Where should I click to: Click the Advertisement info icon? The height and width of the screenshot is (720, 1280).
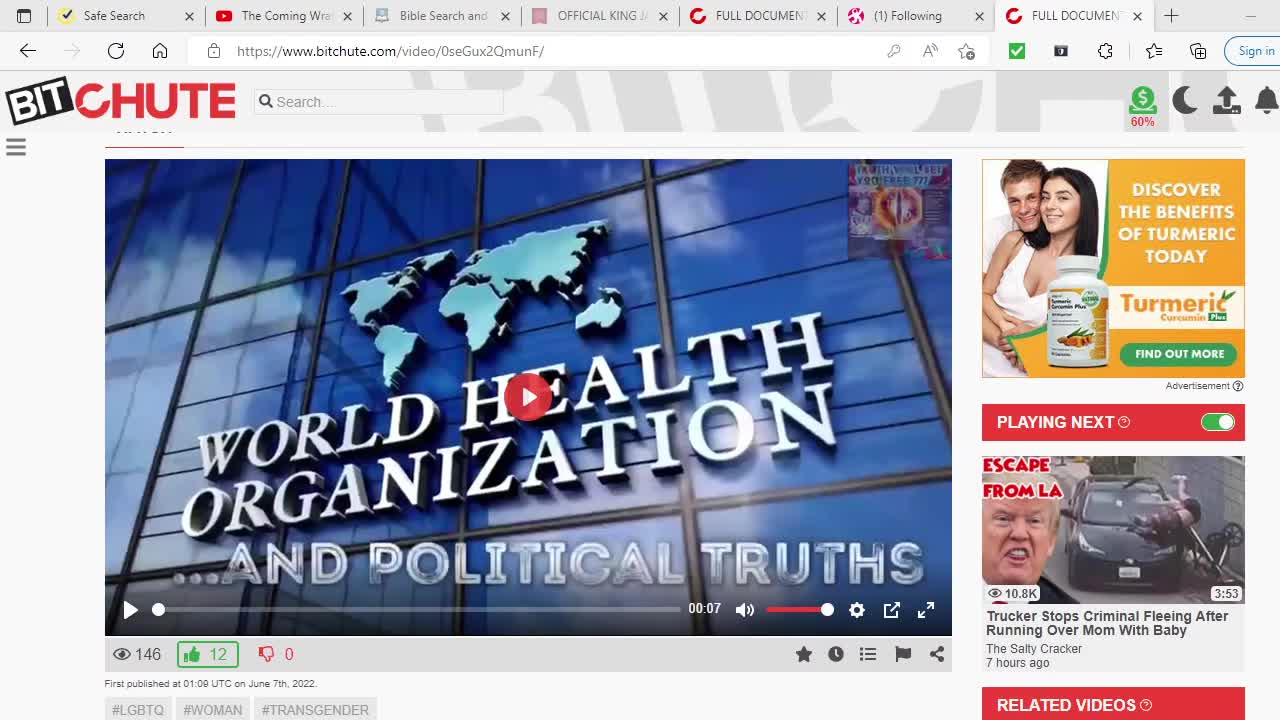coord(1238,386)
